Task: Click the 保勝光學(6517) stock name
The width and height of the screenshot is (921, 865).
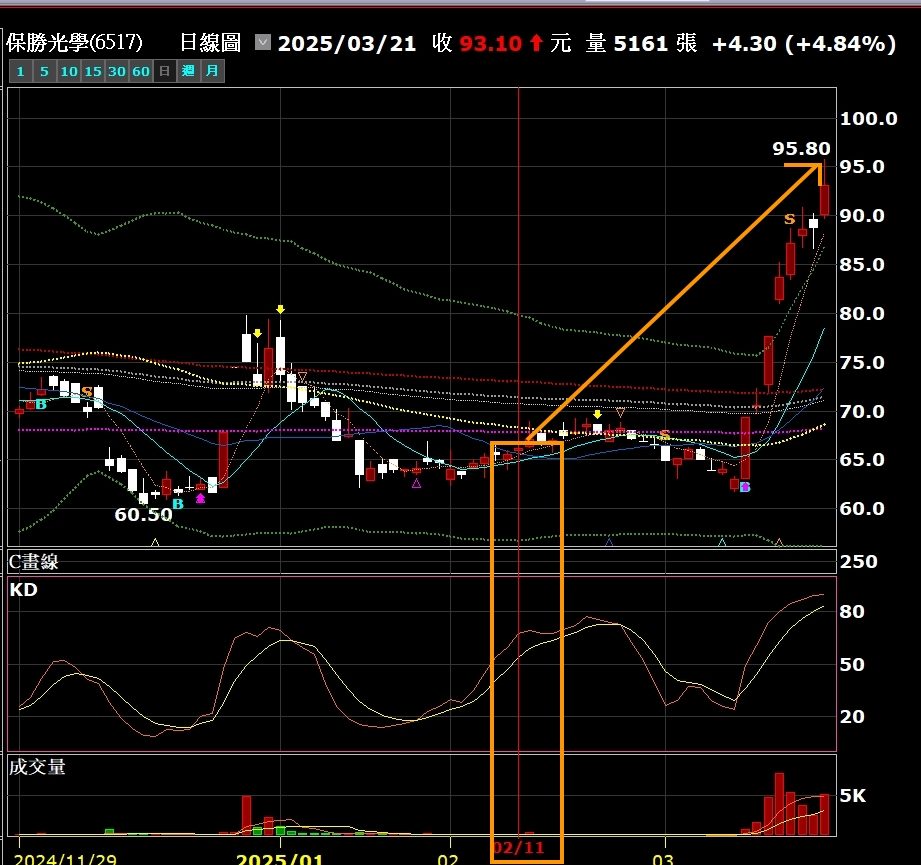Action: pyautogui.click(x=75, y=43)
